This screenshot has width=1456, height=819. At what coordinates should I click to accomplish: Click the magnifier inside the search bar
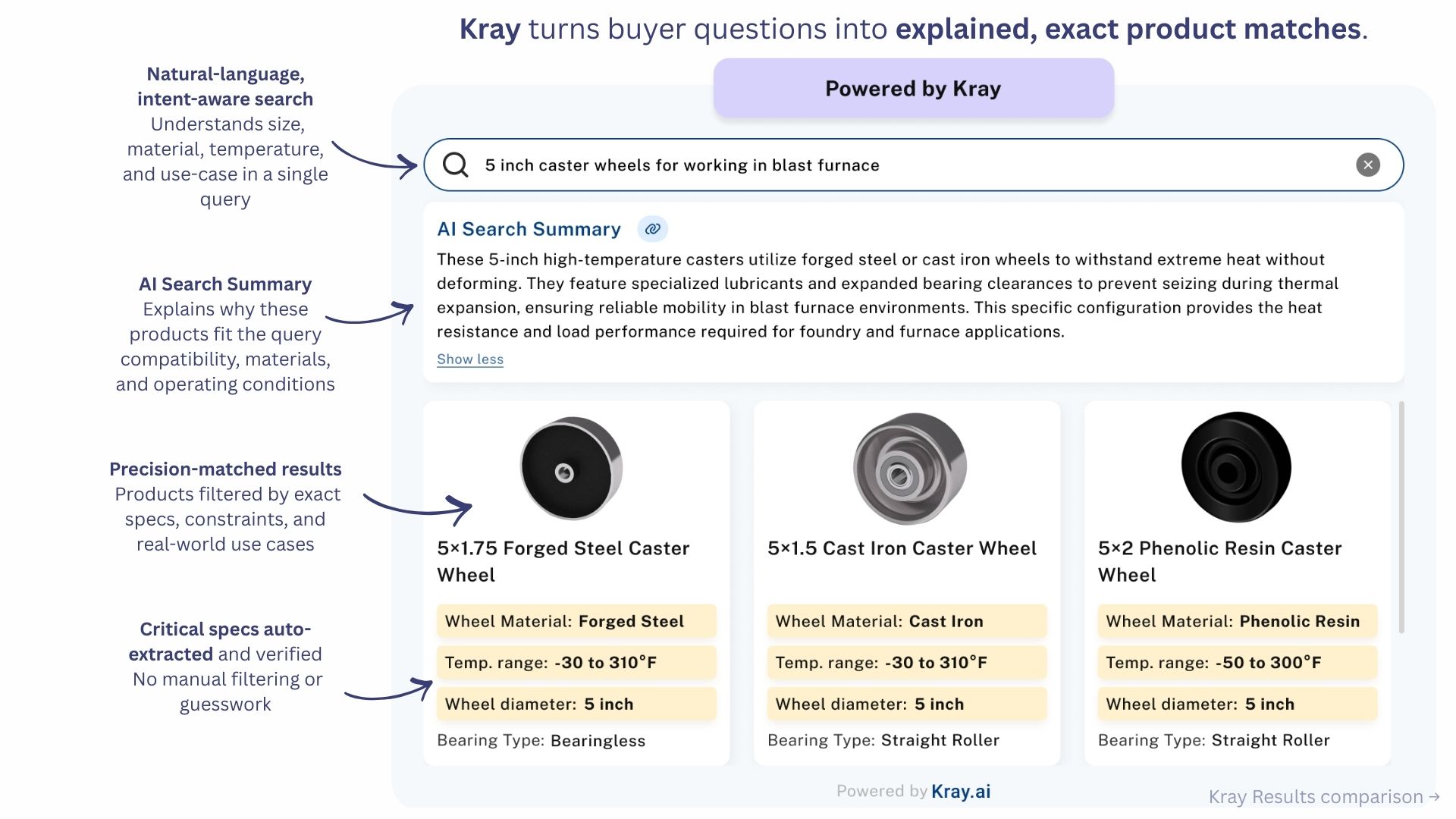click(456, 165)
